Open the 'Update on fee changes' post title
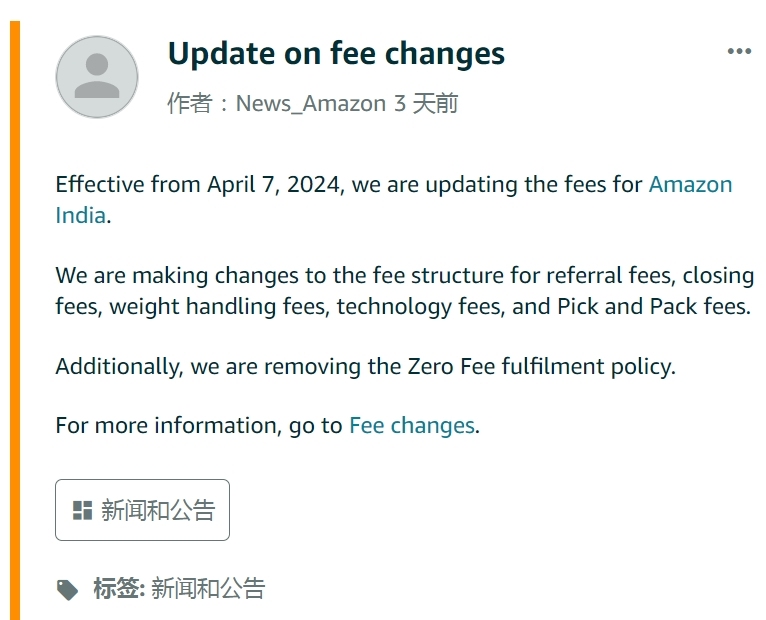This screenshot has height=620, width=766. click(336, 53)
